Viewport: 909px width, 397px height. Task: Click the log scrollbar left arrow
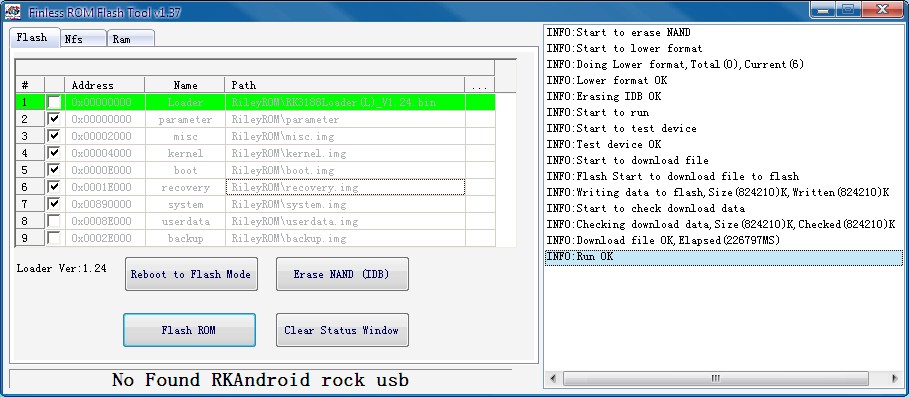pos(552,378)
